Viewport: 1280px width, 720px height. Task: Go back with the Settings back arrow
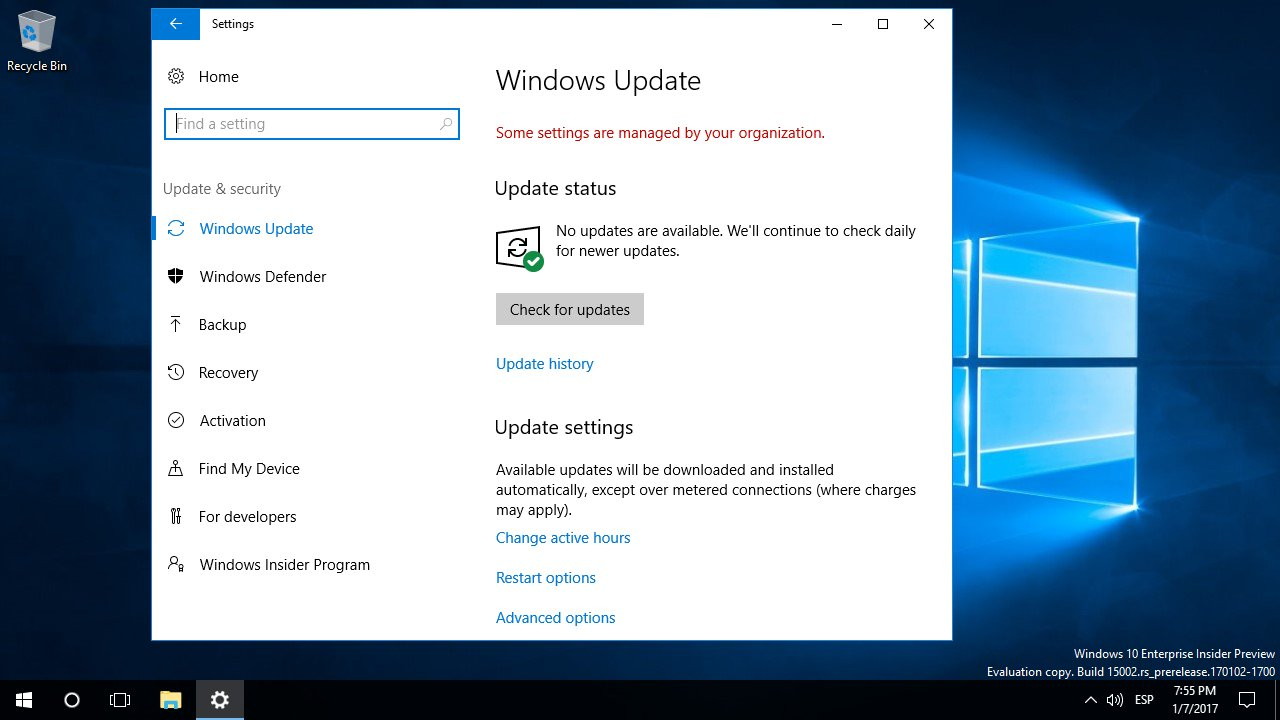click(176, 24)
